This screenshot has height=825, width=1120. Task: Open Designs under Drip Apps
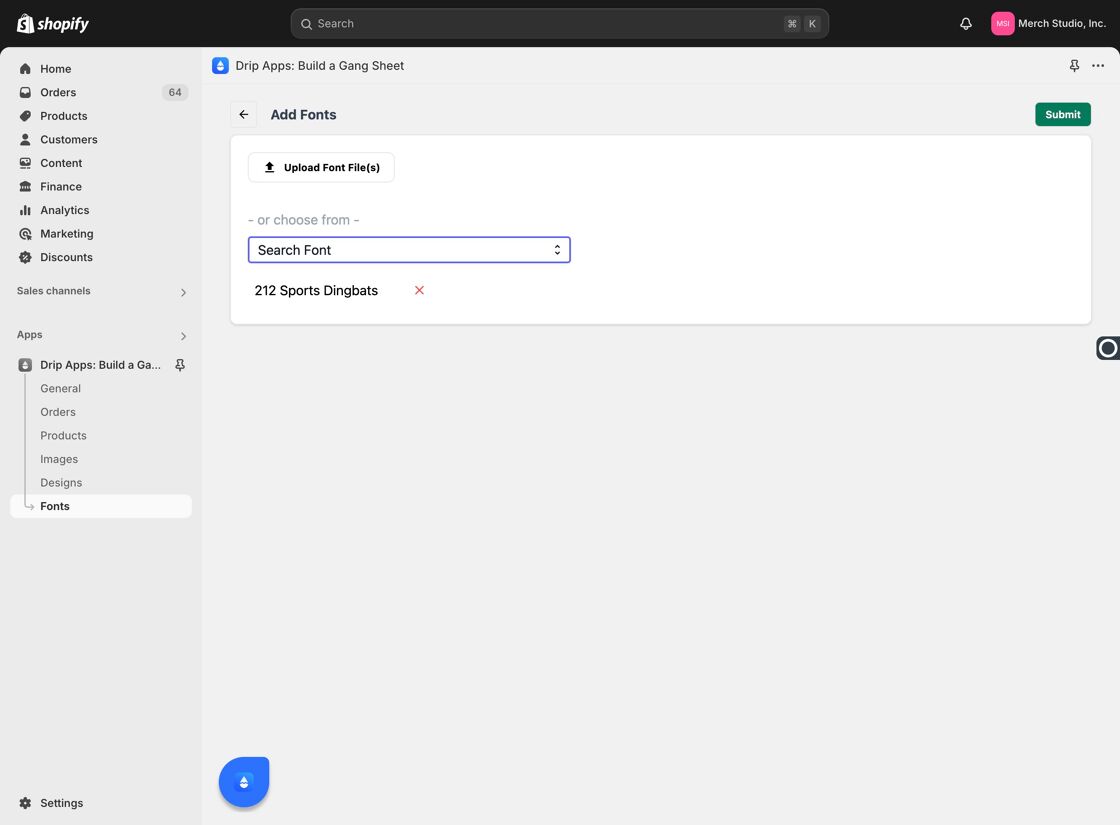tap(61, 483)
